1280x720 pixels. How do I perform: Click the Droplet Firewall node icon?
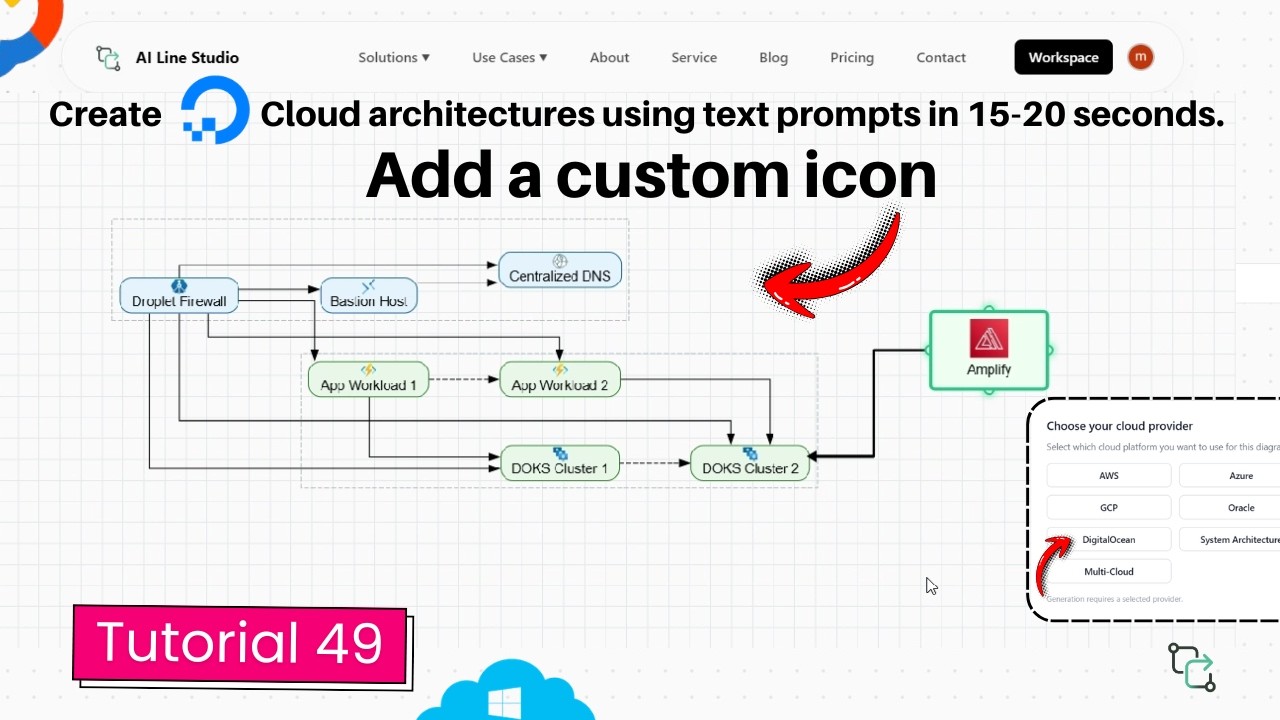click(179, 286)
